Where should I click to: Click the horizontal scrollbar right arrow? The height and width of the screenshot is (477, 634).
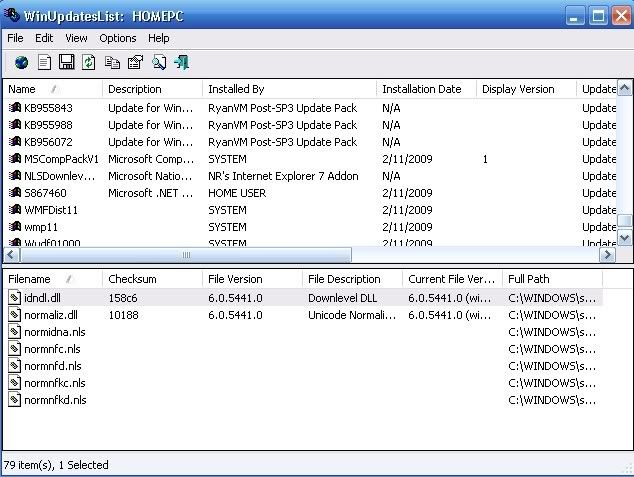click(606, 256)
